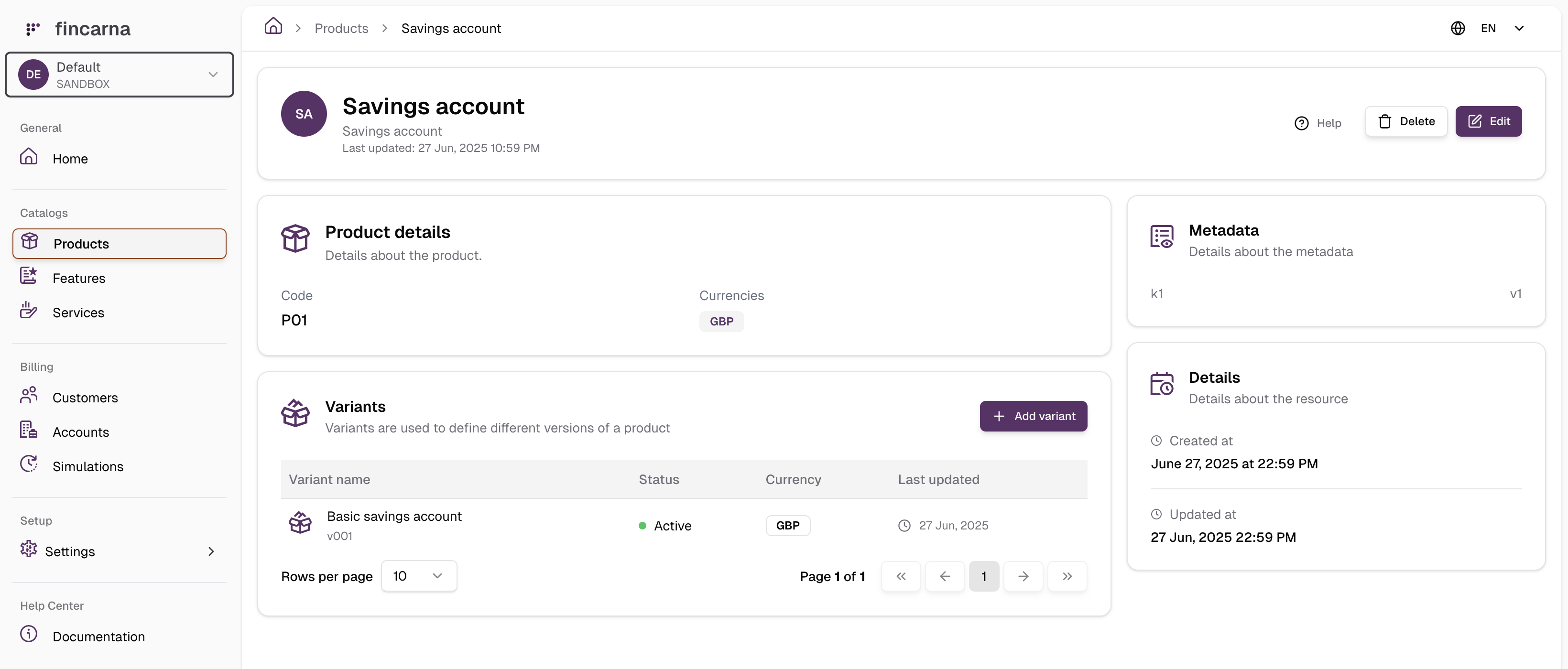Go to the previous variants page
Screen dimensions: 1568x669
click(945, 576)
